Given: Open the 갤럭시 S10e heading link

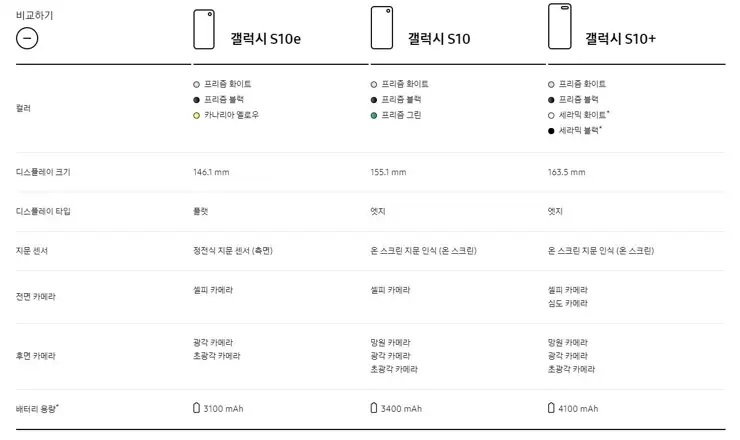Looking at the screenshot, I should (259, 39).
